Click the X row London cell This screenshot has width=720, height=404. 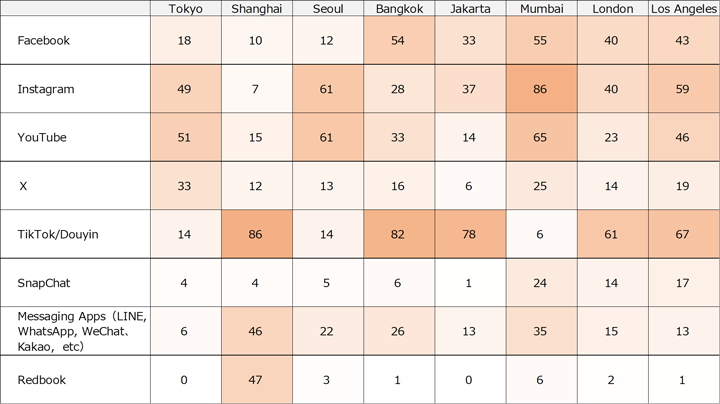tap(612, 186)
